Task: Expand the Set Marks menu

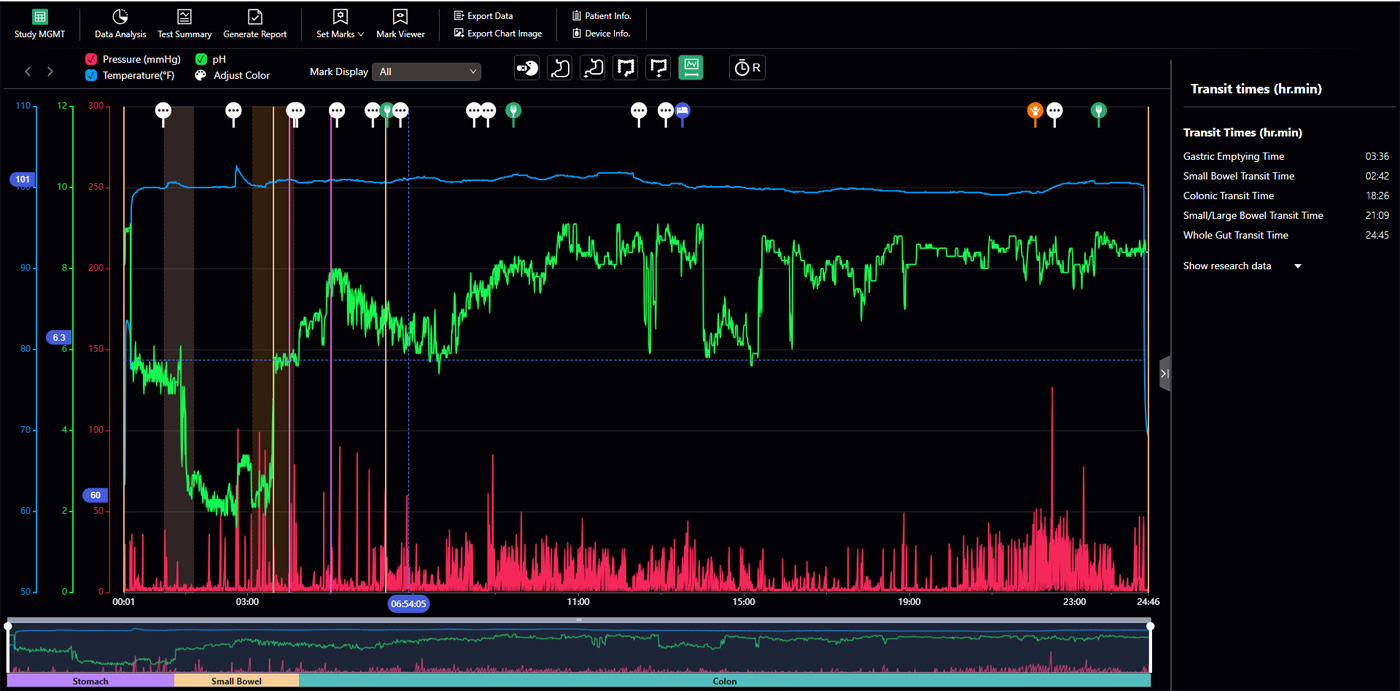Action: click(340, 24)
